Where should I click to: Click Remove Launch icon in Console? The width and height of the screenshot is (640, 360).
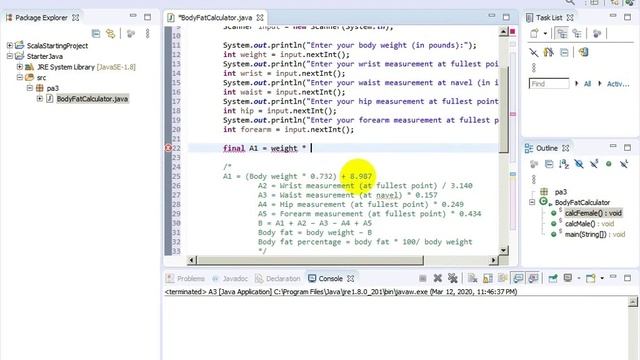click(x=438, y=278)
